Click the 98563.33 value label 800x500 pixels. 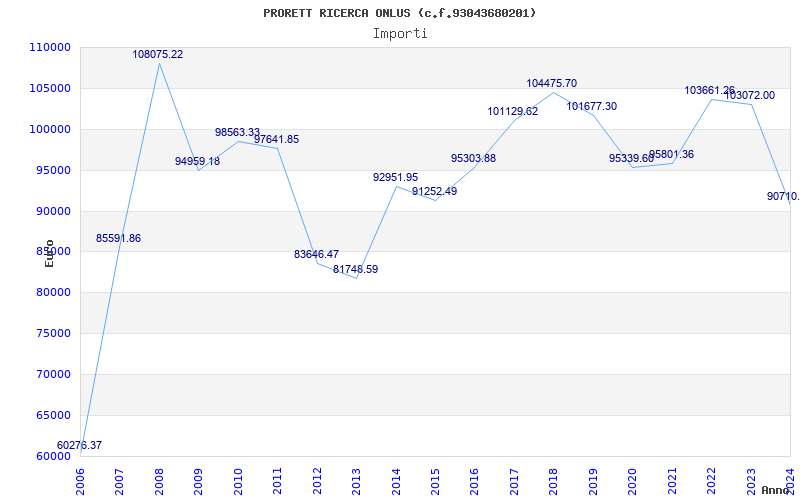pyautogui.click(x=237, y=132)
